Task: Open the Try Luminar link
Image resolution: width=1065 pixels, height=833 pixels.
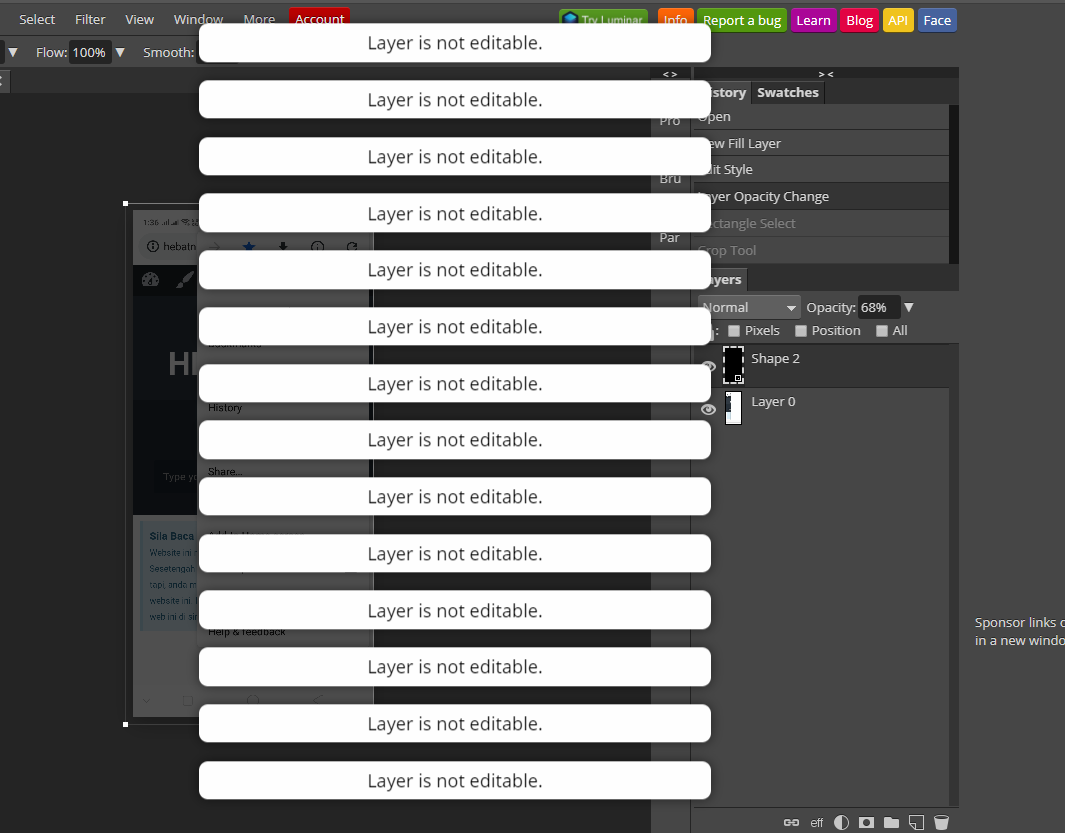Action: 603,17
